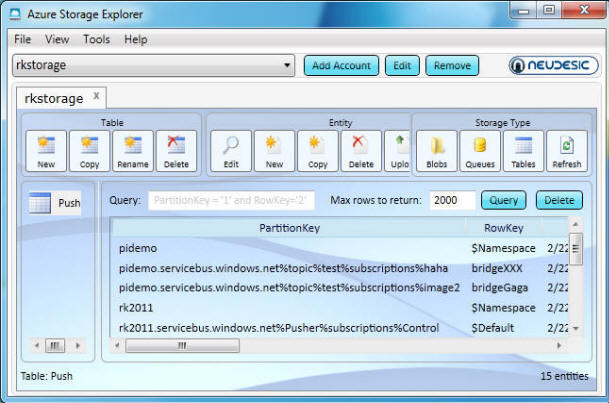Click the Add Account button
609x403 pixels.
341,66
